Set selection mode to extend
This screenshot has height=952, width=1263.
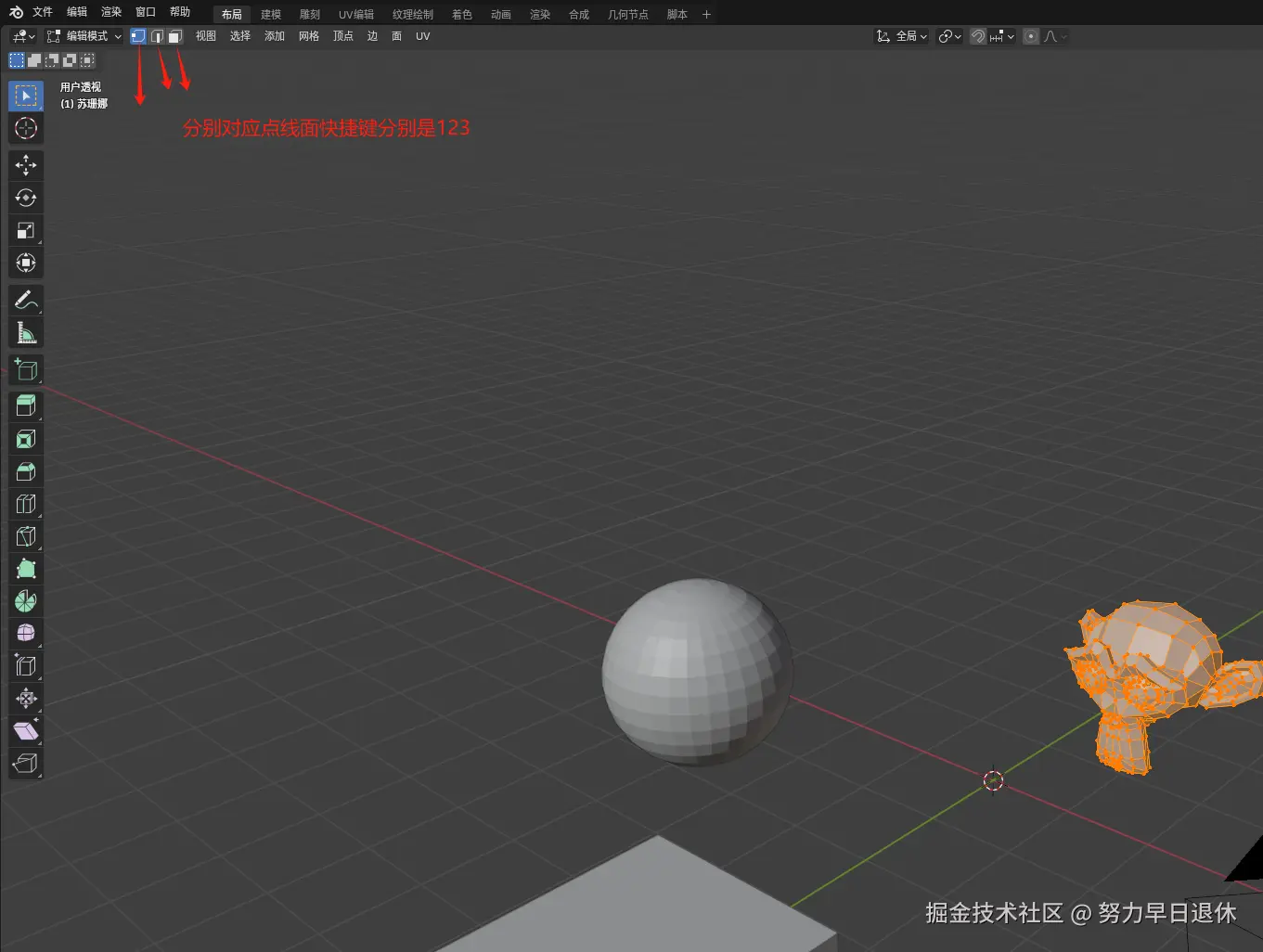(34, 60)
